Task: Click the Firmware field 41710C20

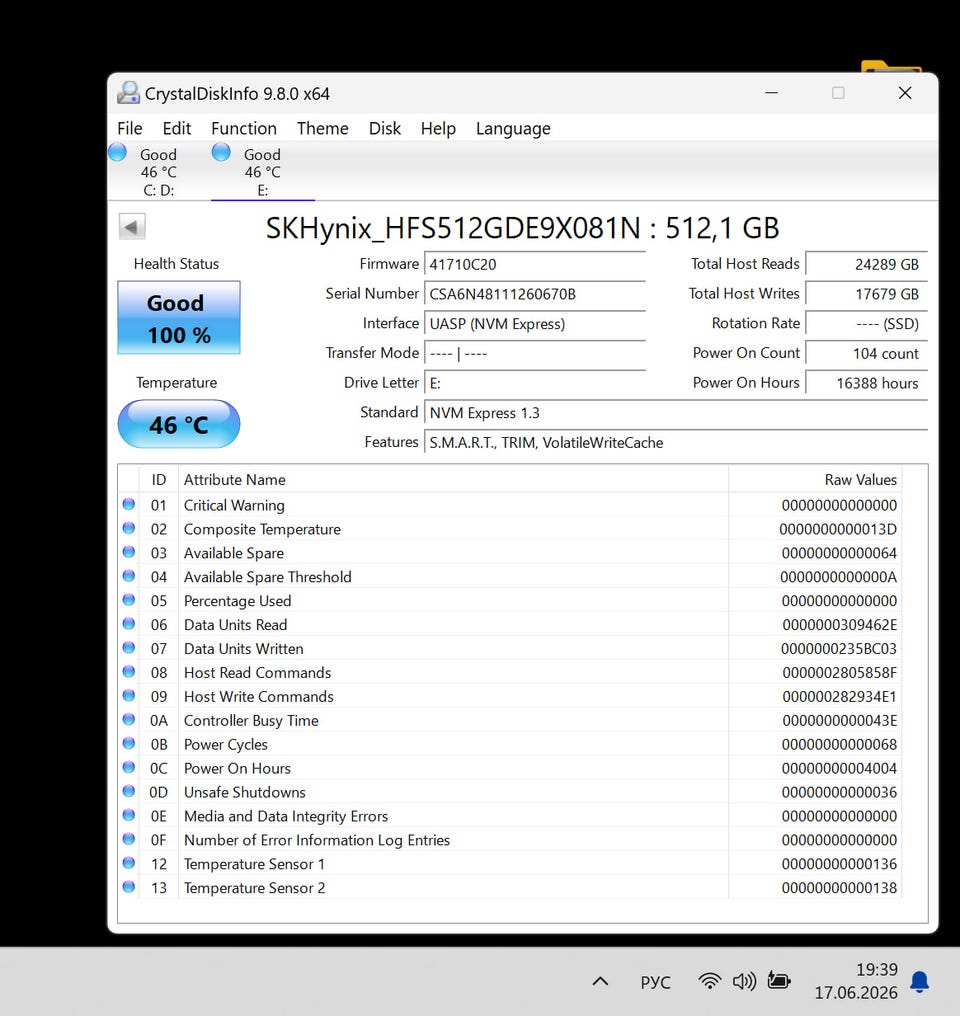Action: [x=535, y=264]
